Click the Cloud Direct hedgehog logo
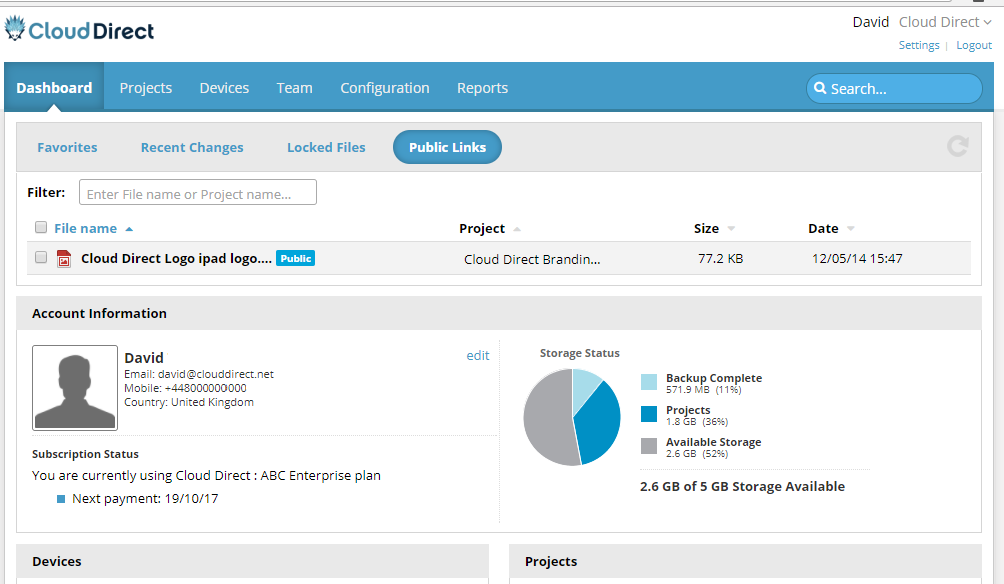Image resolution: width=1004 pixels, height=584 pixels. (x=79, y=29)
